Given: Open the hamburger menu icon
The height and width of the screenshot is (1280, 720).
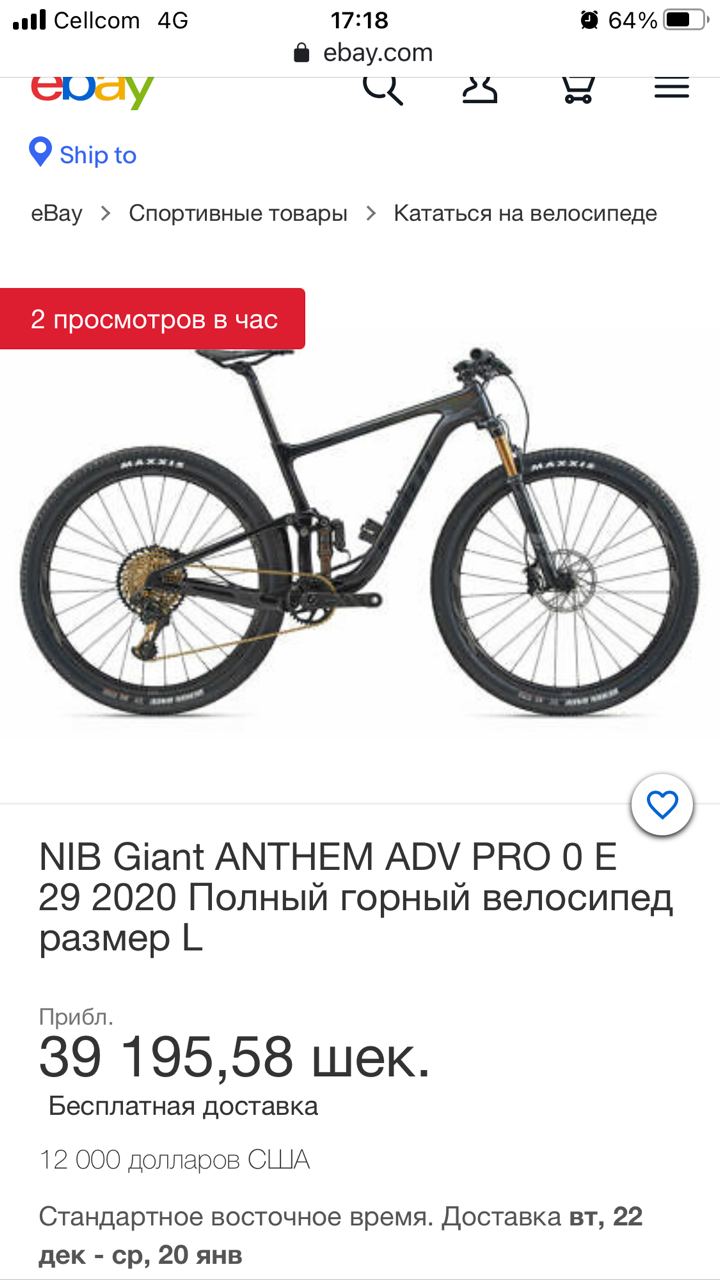Looking at the screenshot, I should click(672, 88).
